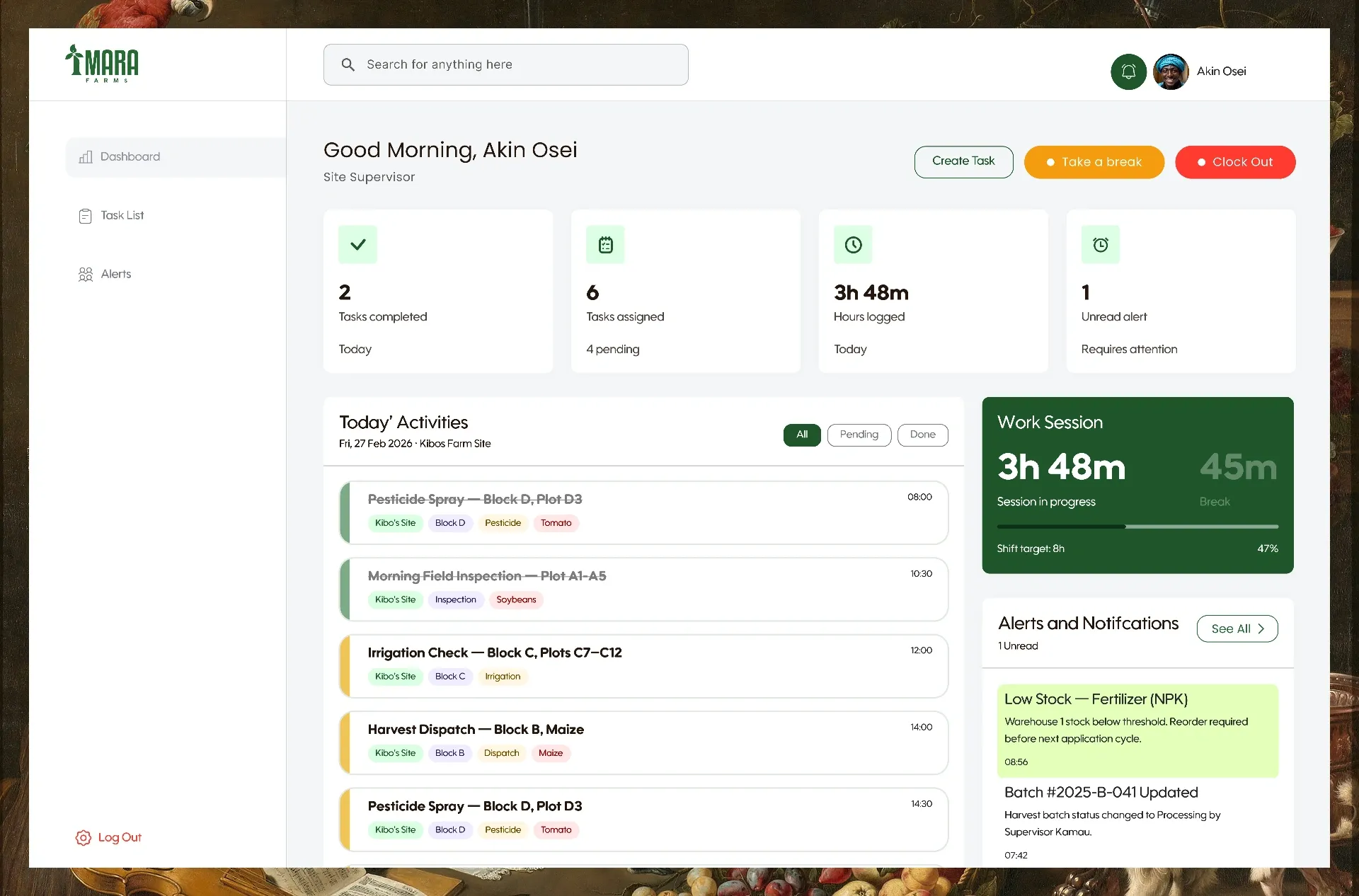Open the Morning Field Inspection task
This screenshot has width=1359, height=896.
[643, 589]
